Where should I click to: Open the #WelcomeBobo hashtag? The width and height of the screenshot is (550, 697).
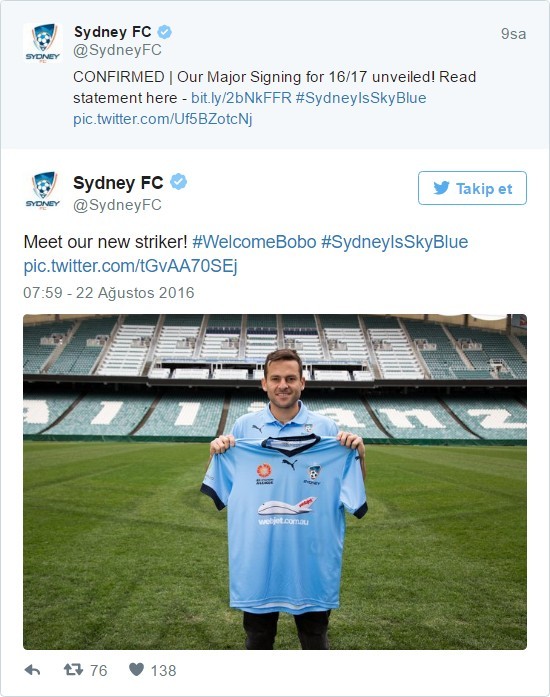coord(254,242)
